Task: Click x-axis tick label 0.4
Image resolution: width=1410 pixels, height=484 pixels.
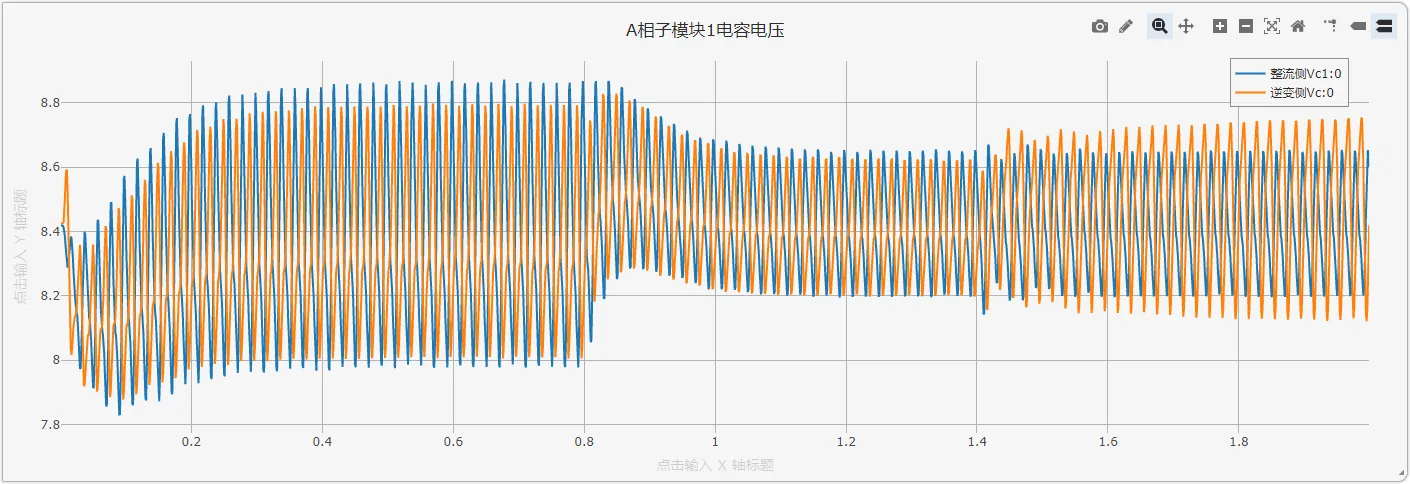Action: tap(322, 441)
